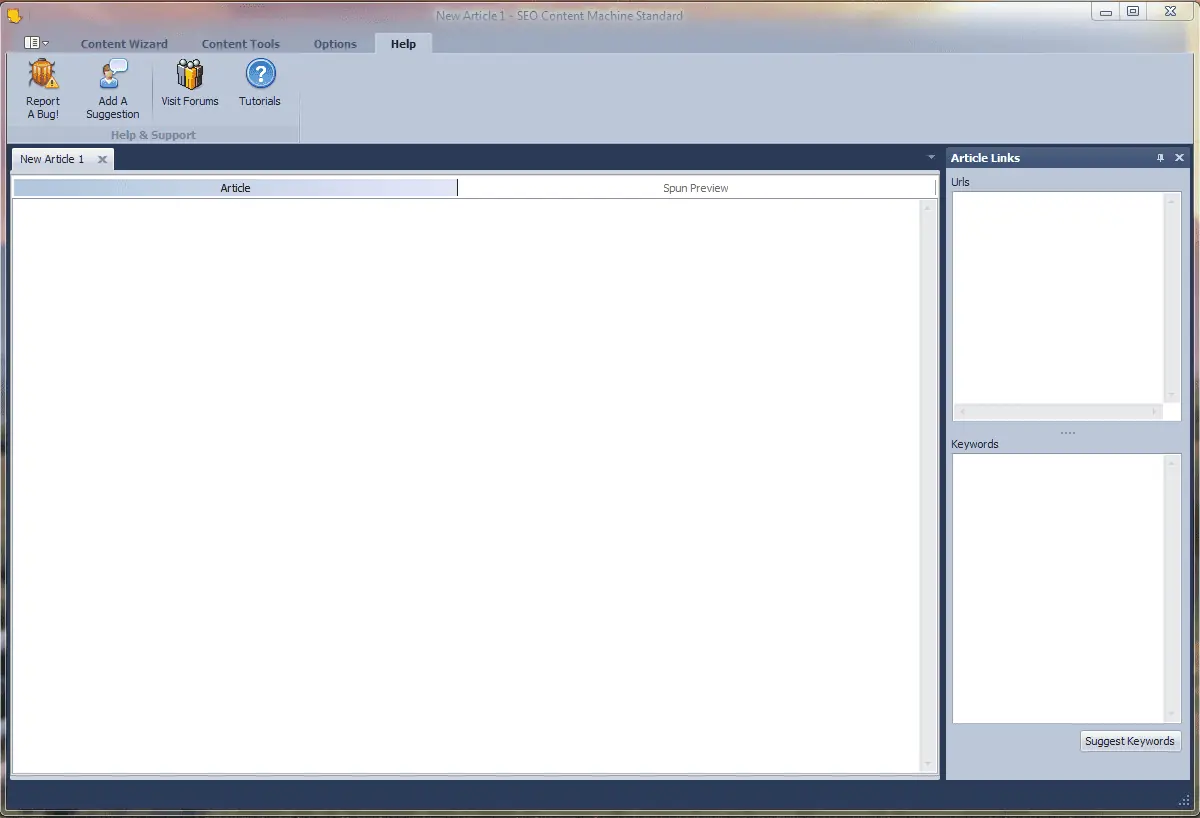Click the splitter dots between Urls and Keywords
The width and height of the screenshot is (1200, 818).
click(1067, 433)
